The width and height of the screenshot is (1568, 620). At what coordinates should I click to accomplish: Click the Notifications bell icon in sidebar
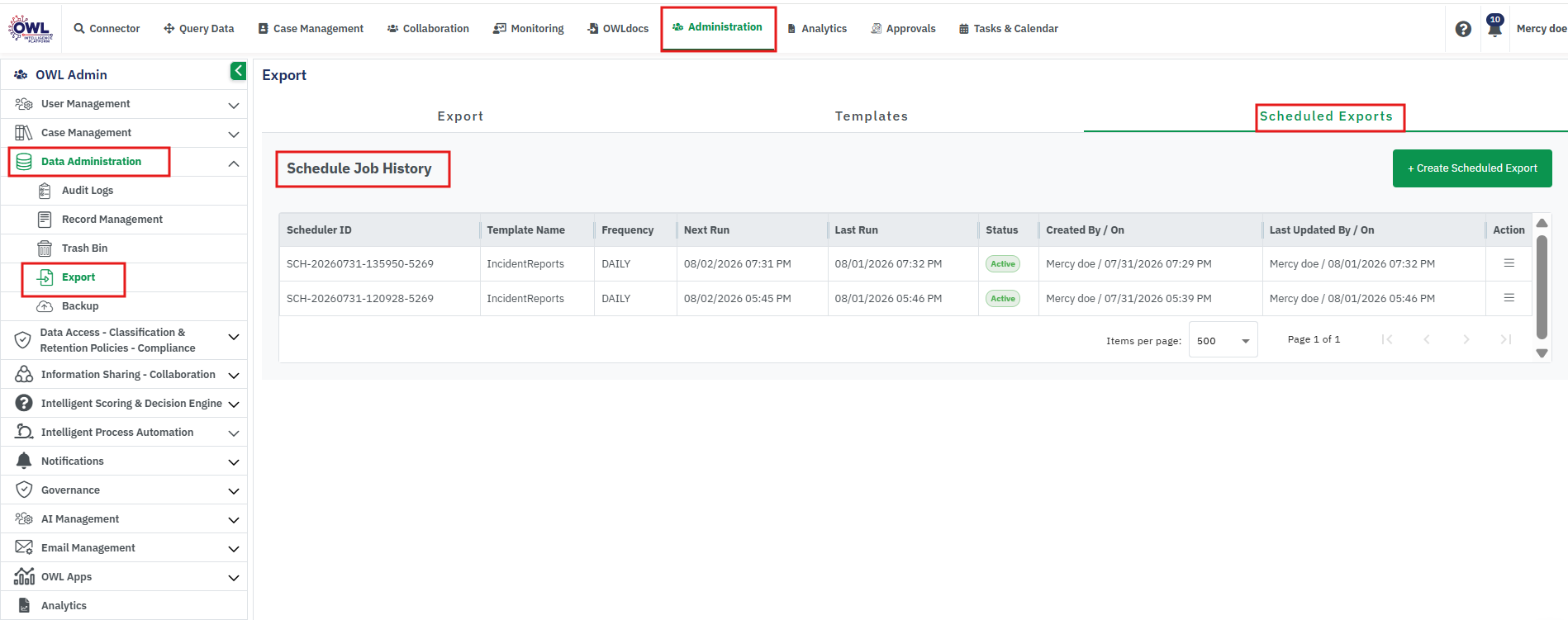(24, 461)
